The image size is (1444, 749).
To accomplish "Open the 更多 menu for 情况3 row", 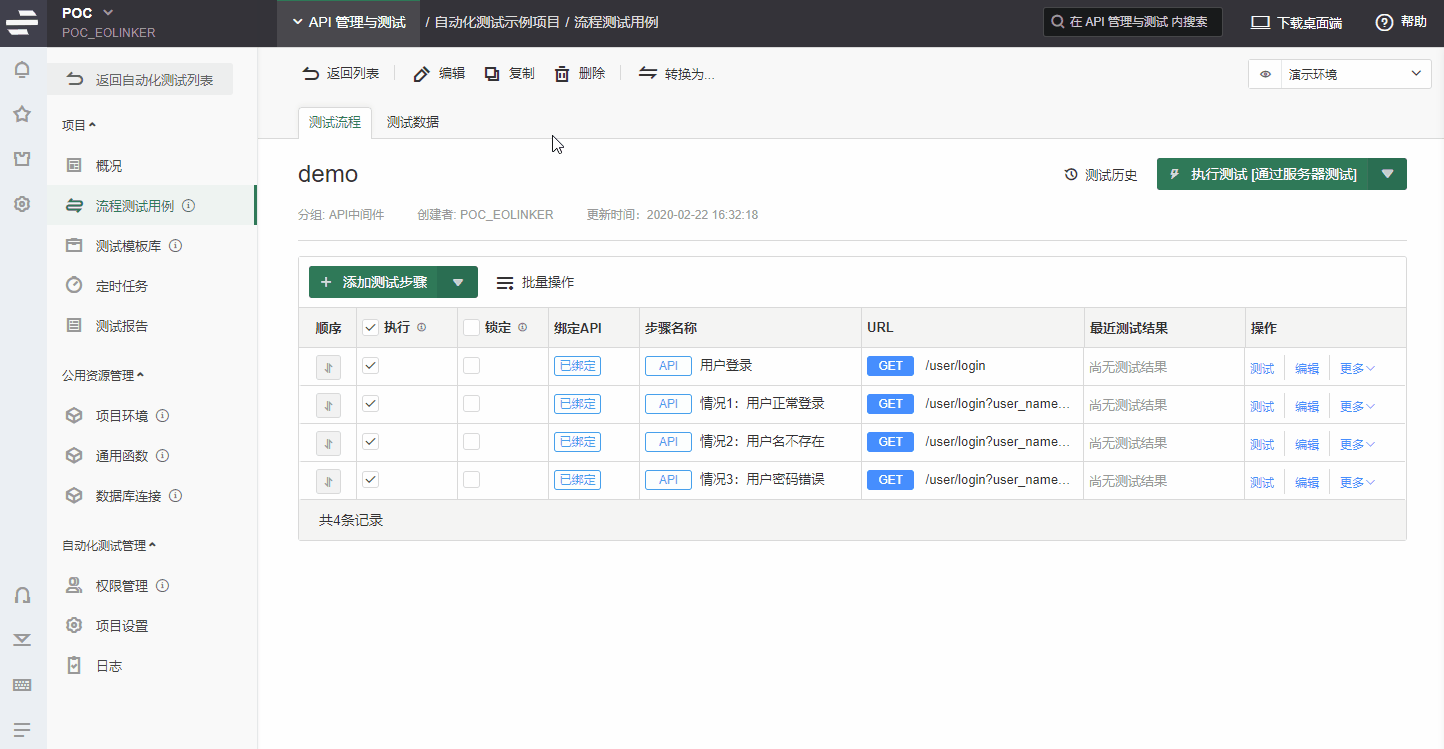I will click(1357, 482).
